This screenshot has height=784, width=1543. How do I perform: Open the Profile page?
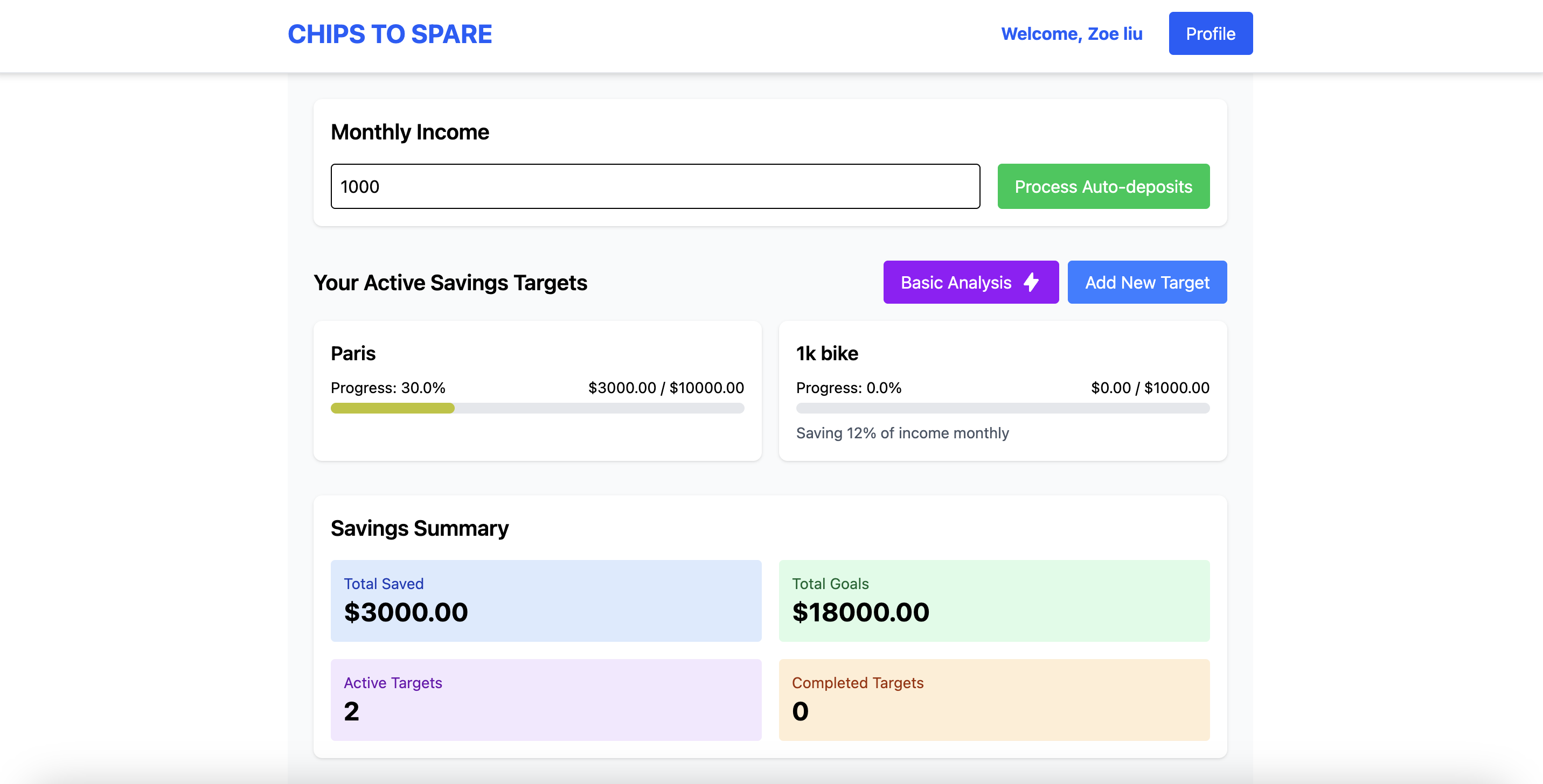click(x=1210, y=33)
